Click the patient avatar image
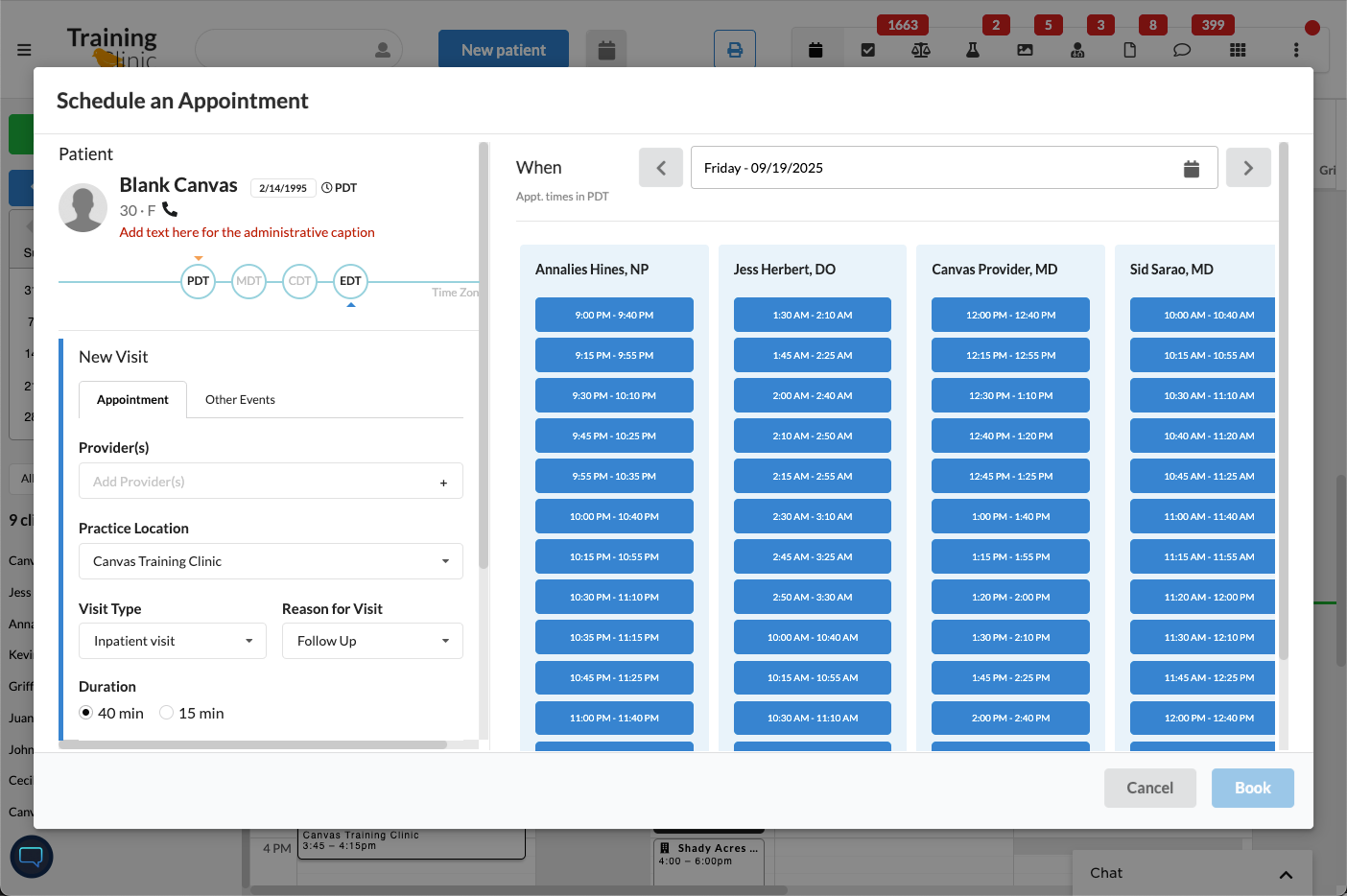Image resolution: width=1347 pixels, height=896 pixels. pyautogui.click(x=83, y=208)
